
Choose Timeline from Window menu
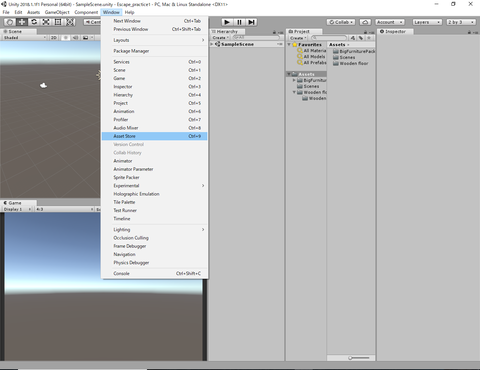154,219
